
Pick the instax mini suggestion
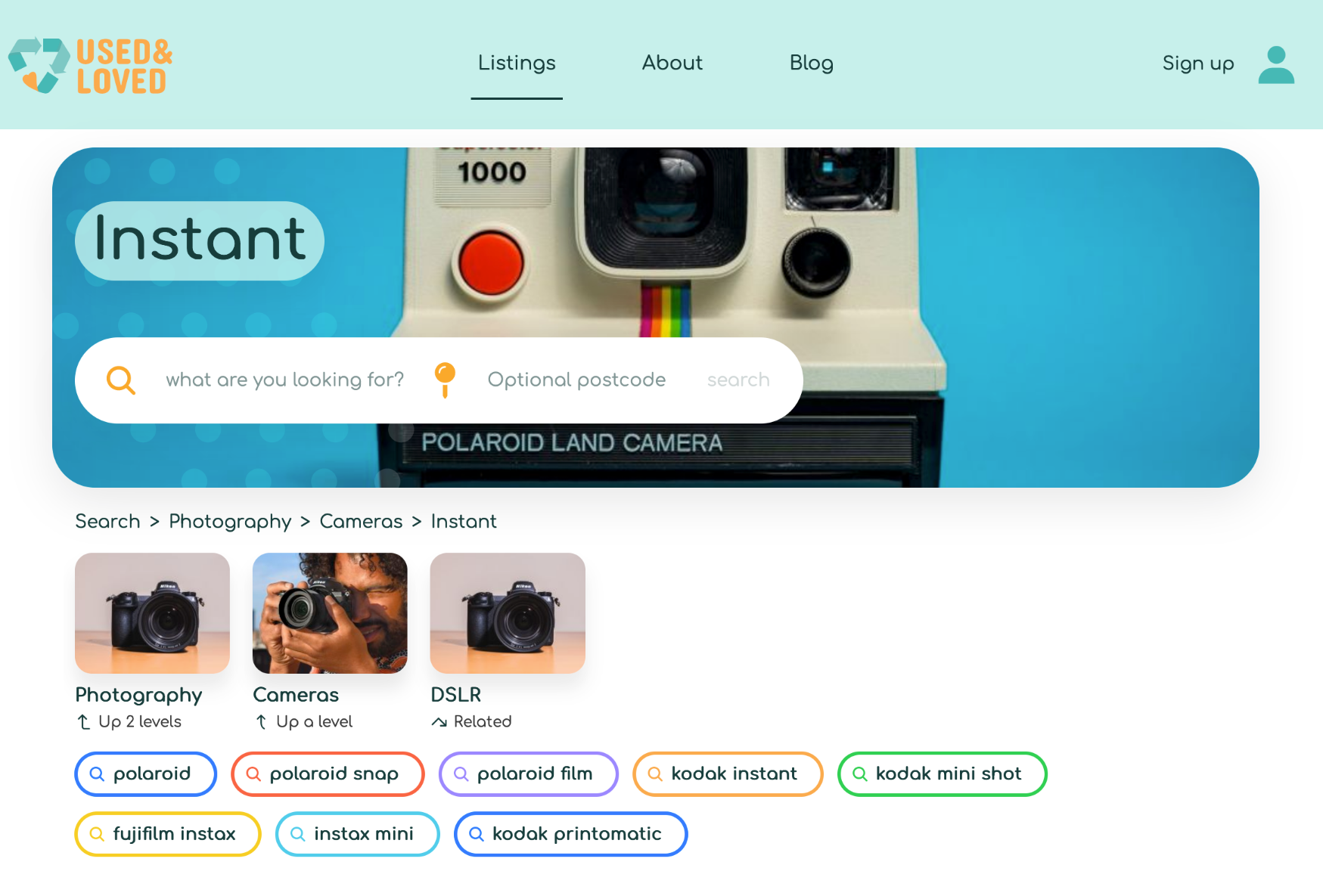(358, 834)
